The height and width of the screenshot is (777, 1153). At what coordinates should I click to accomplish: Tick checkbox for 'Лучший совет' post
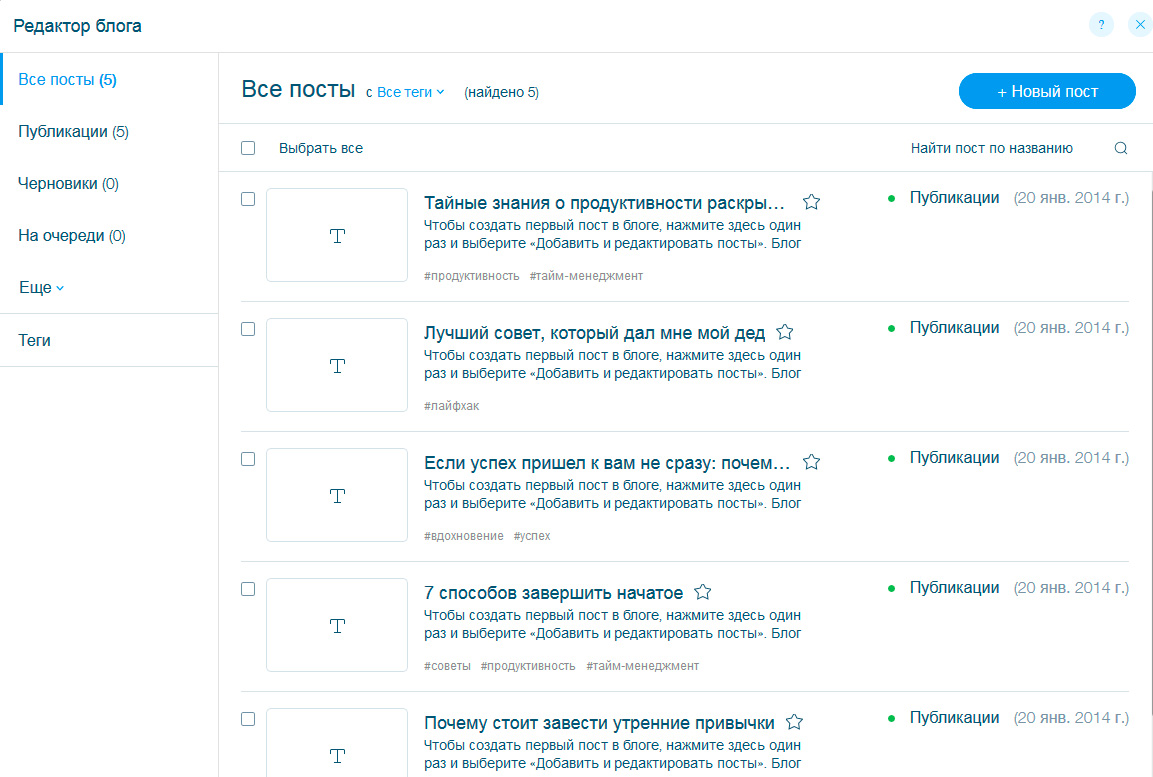pyautogui.click(x=248, y=329)
